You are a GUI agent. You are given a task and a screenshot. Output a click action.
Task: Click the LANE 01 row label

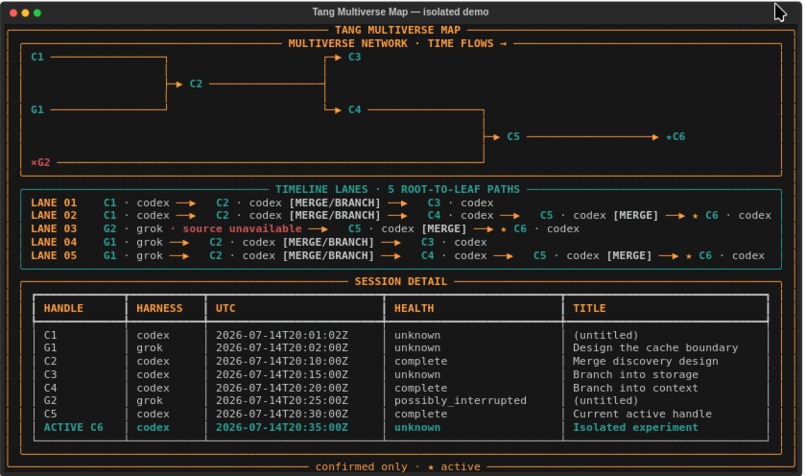[x=54, y=203]
